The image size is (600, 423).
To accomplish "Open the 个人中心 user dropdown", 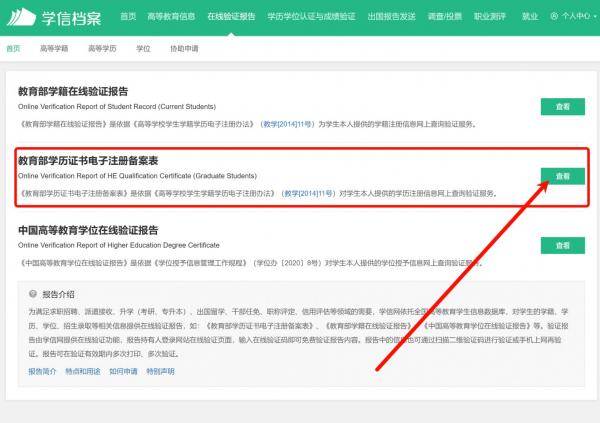I will point(571,17).
